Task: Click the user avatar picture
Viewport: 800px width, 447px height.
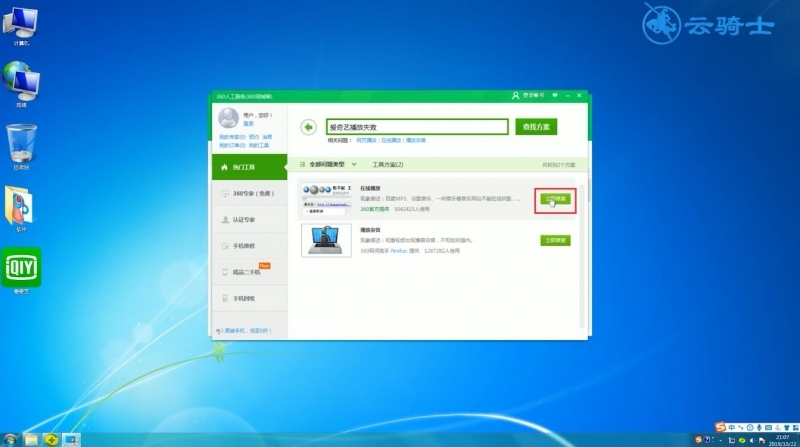Action: [229, 118]
